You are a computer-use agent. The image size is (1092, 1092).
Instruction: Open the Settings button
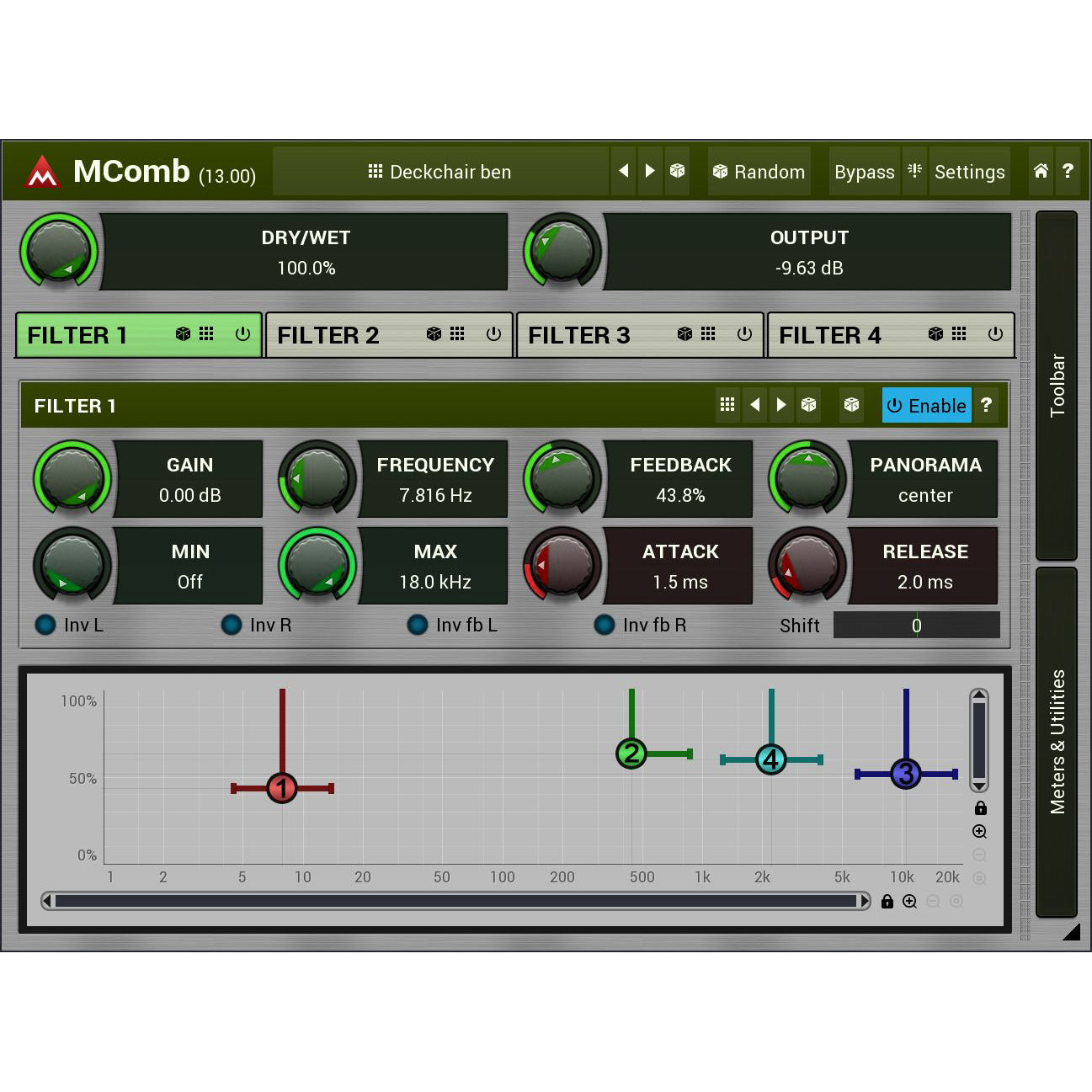tap(969, 171)
